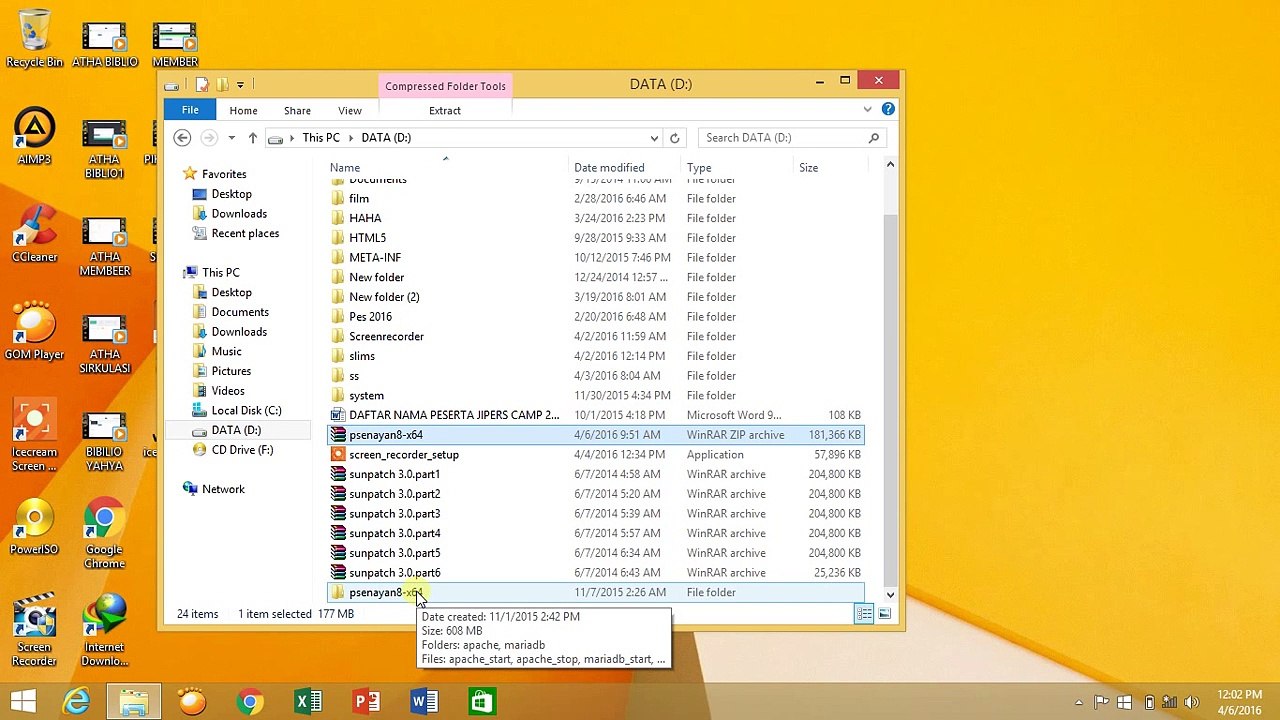Open PowerPoint from the taskbar
The width and height of the screenshot is (1280, 720).
coord(366,702)
